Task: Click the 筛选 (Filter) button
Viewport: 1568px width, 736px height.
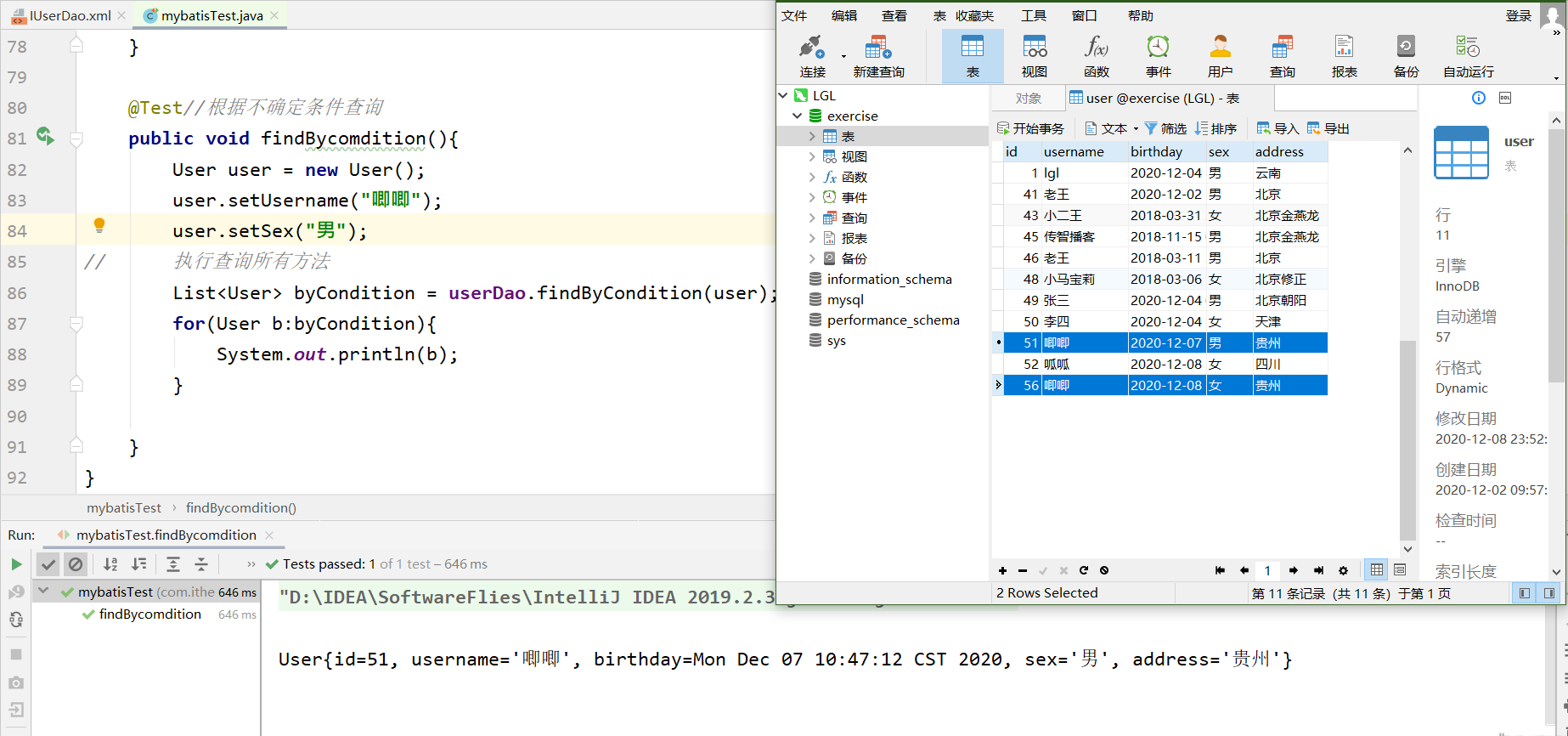Action: [1165, 128]
